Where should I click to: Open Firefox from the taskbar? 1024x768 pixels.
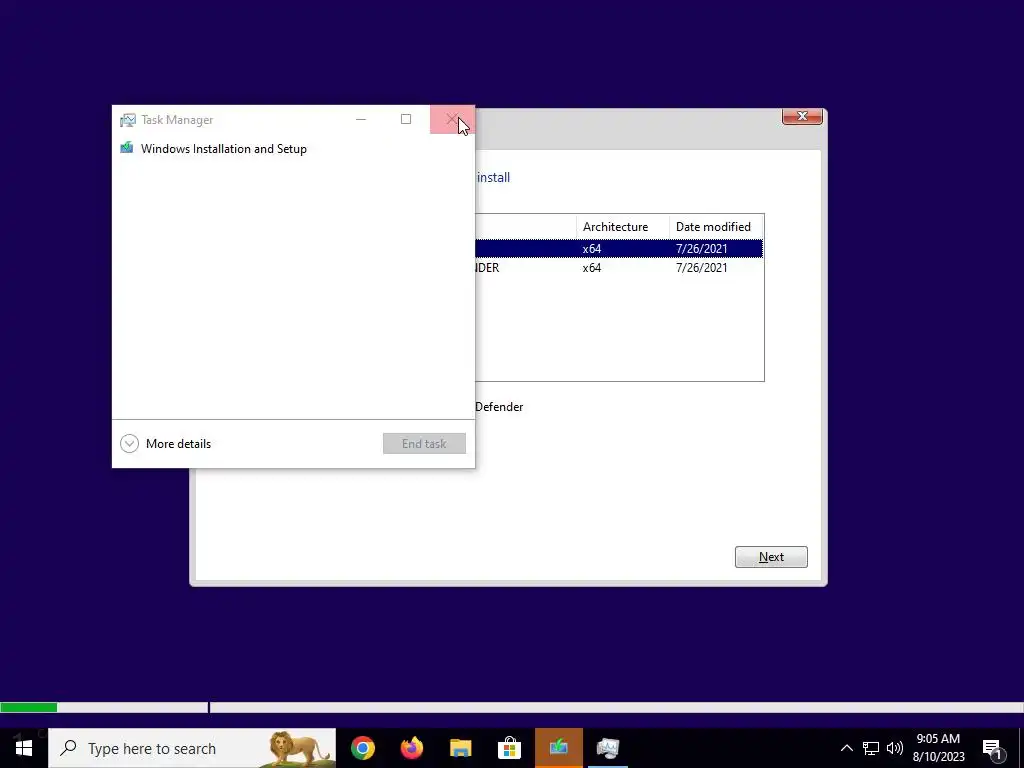411,748
